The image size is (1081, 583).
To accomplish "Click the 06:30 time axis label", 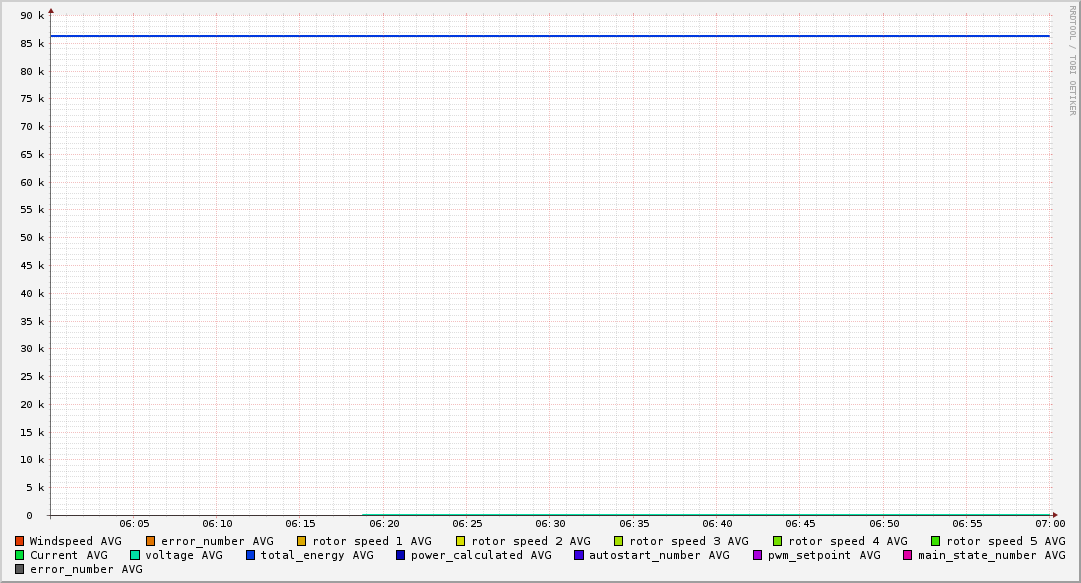I will pos(550,523).
